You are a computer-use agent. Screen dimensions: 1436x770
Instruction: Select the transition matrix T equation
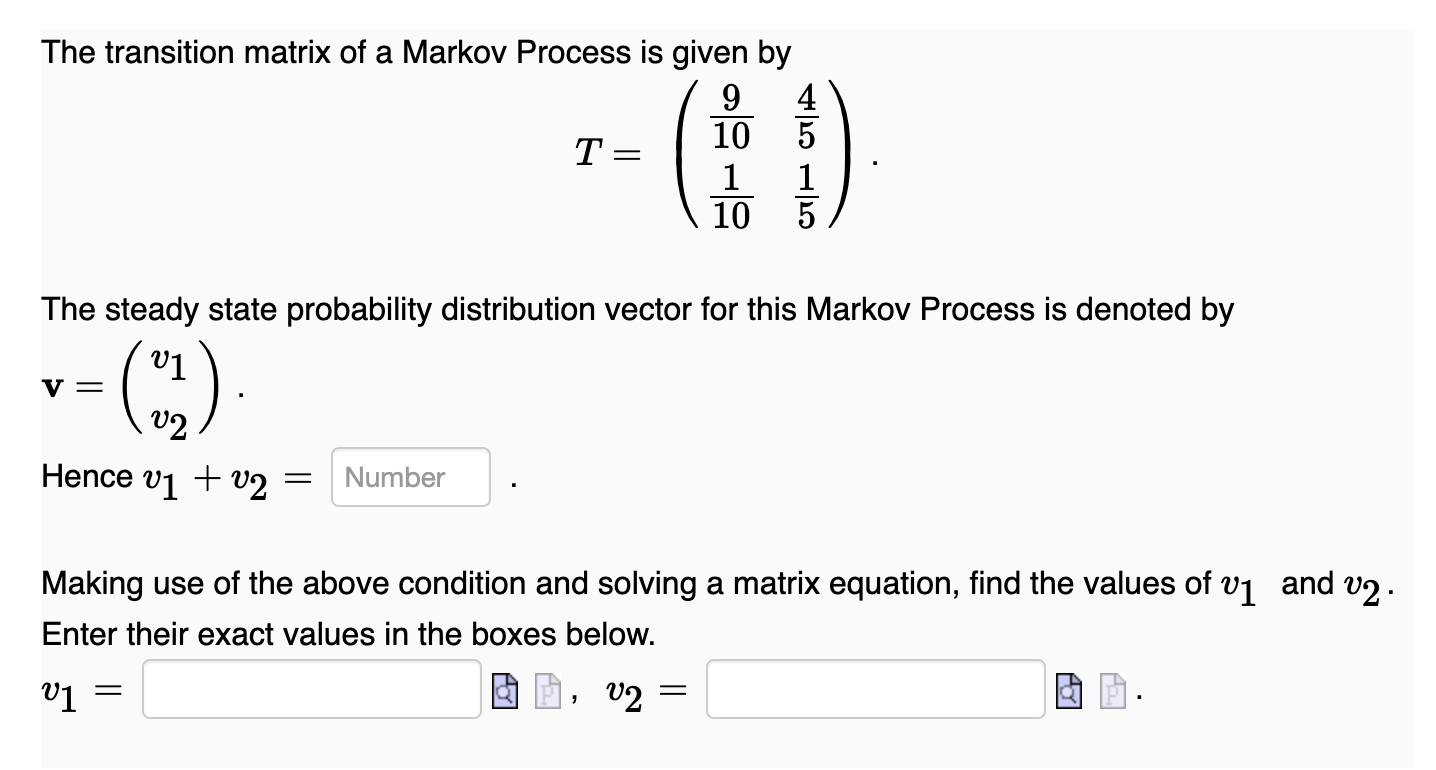710,150
